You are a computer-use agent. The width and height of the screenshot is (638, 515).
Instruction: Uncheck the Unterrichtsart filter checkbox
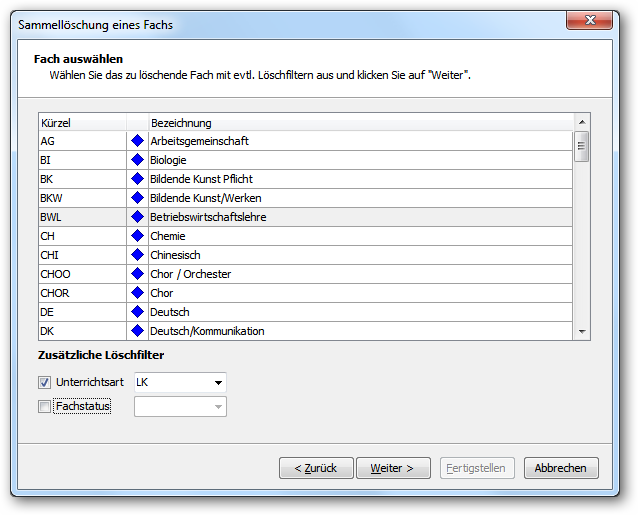44,382
